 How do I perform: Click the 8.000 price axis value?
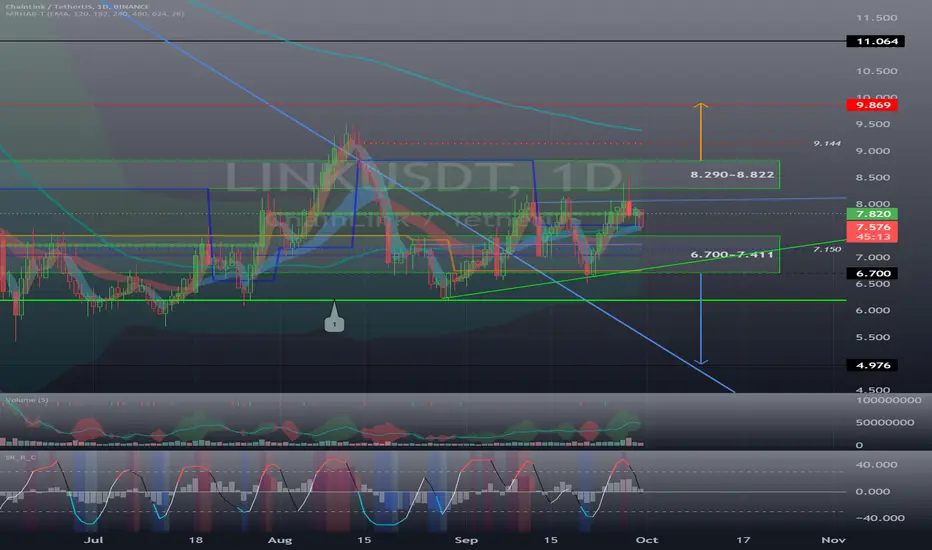click(873, 204)
